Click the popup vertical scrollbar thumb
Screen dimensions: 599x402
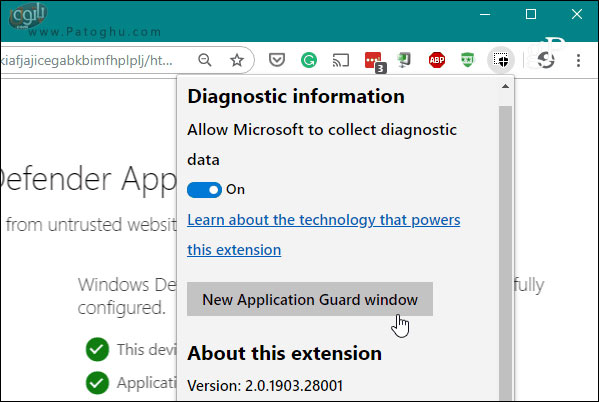click(505, 252)
